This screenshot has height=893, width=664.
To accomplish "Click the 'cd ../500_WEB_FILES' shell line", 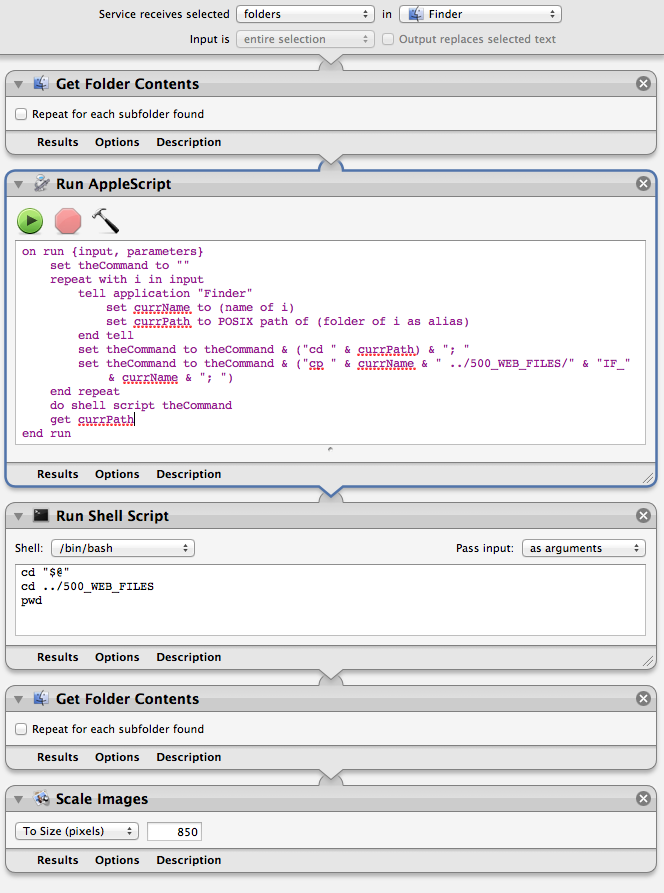I will point(87,587).
